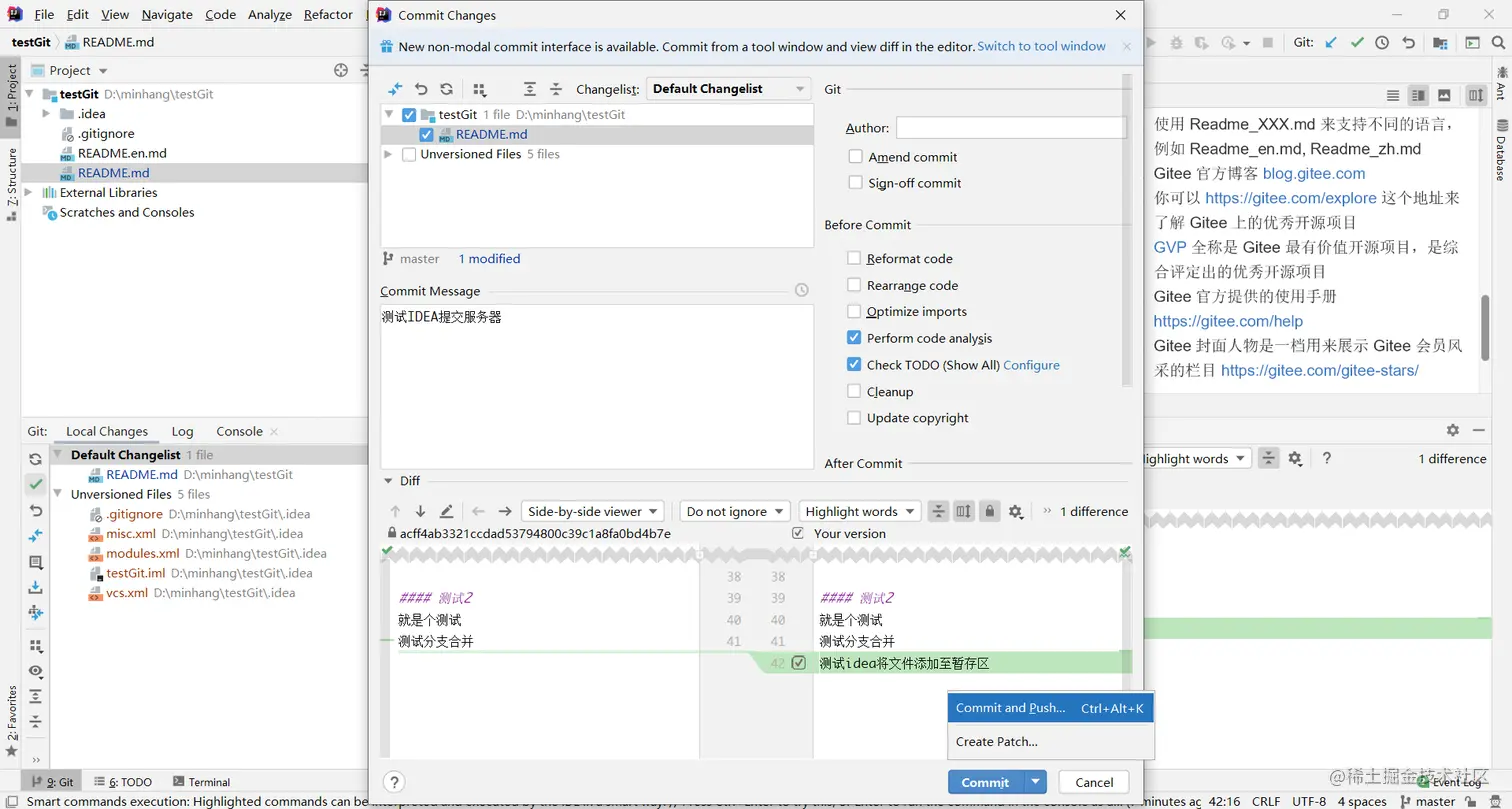Switch to Console tab in Git panel
The image size is (1512, 809).
(240, 431)
